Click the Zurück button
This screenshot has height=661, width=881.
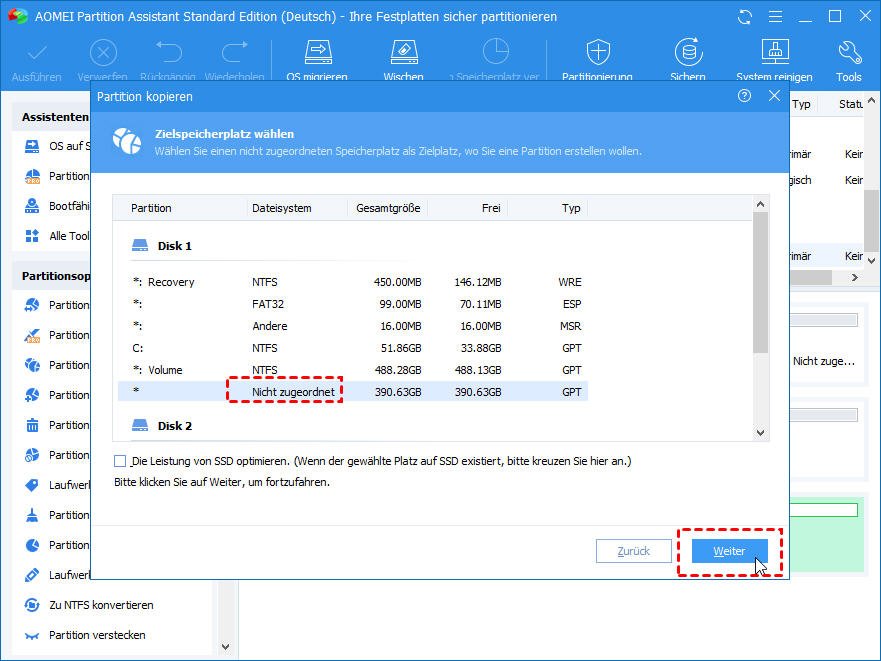[633, 551]
